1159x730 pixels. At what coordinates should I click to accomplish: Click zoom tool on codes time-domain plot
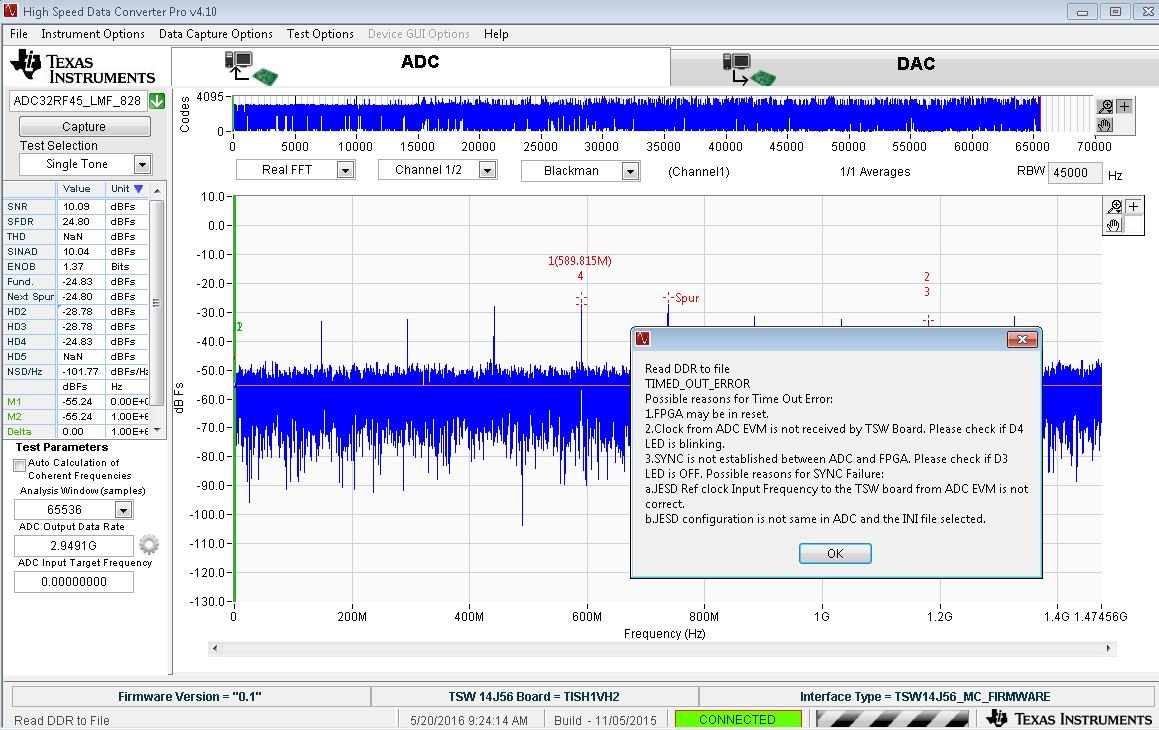tap(1105, 106)
